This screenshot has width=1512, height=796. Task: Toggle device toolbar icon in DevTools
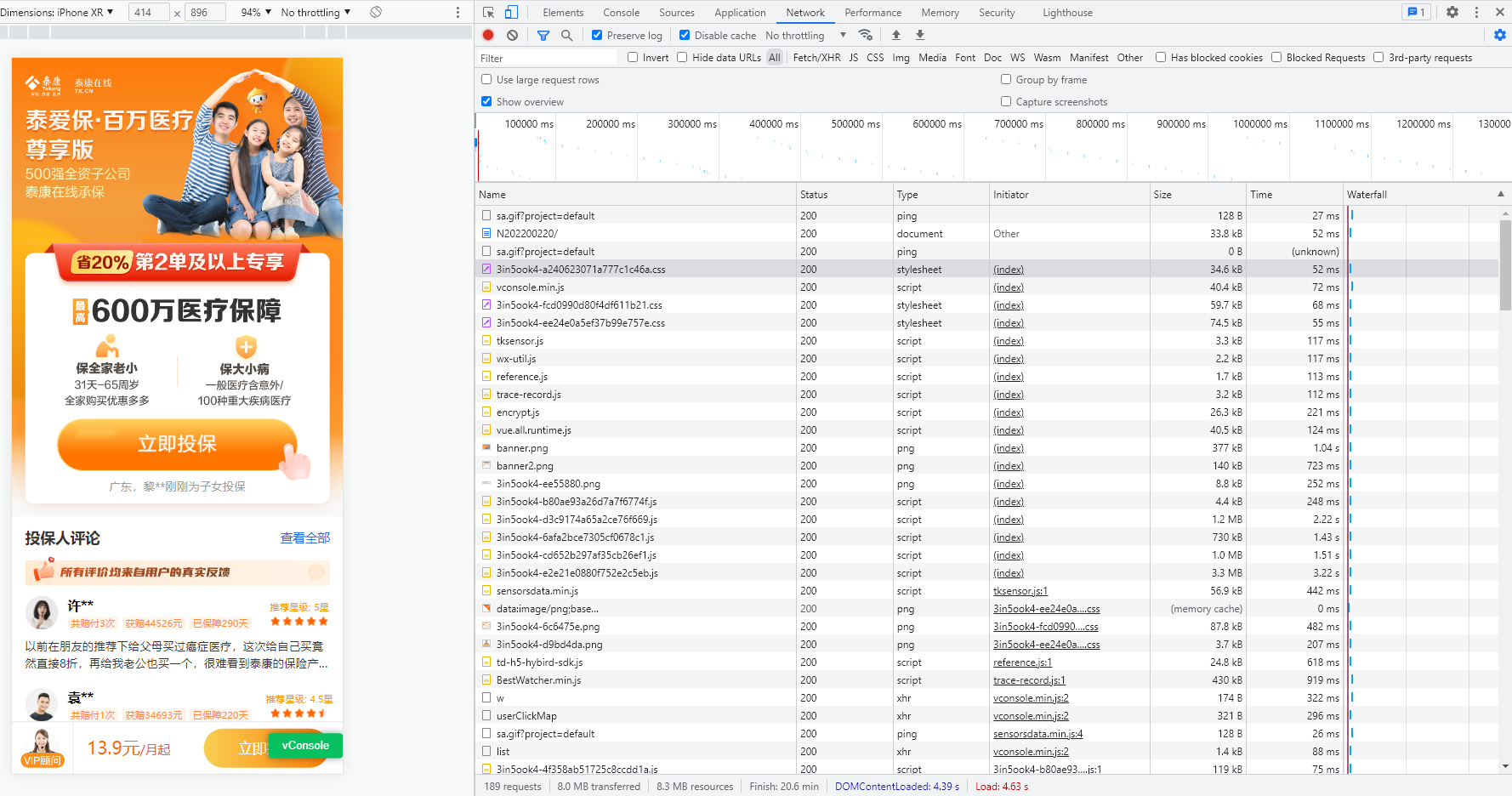coord(511,12)
